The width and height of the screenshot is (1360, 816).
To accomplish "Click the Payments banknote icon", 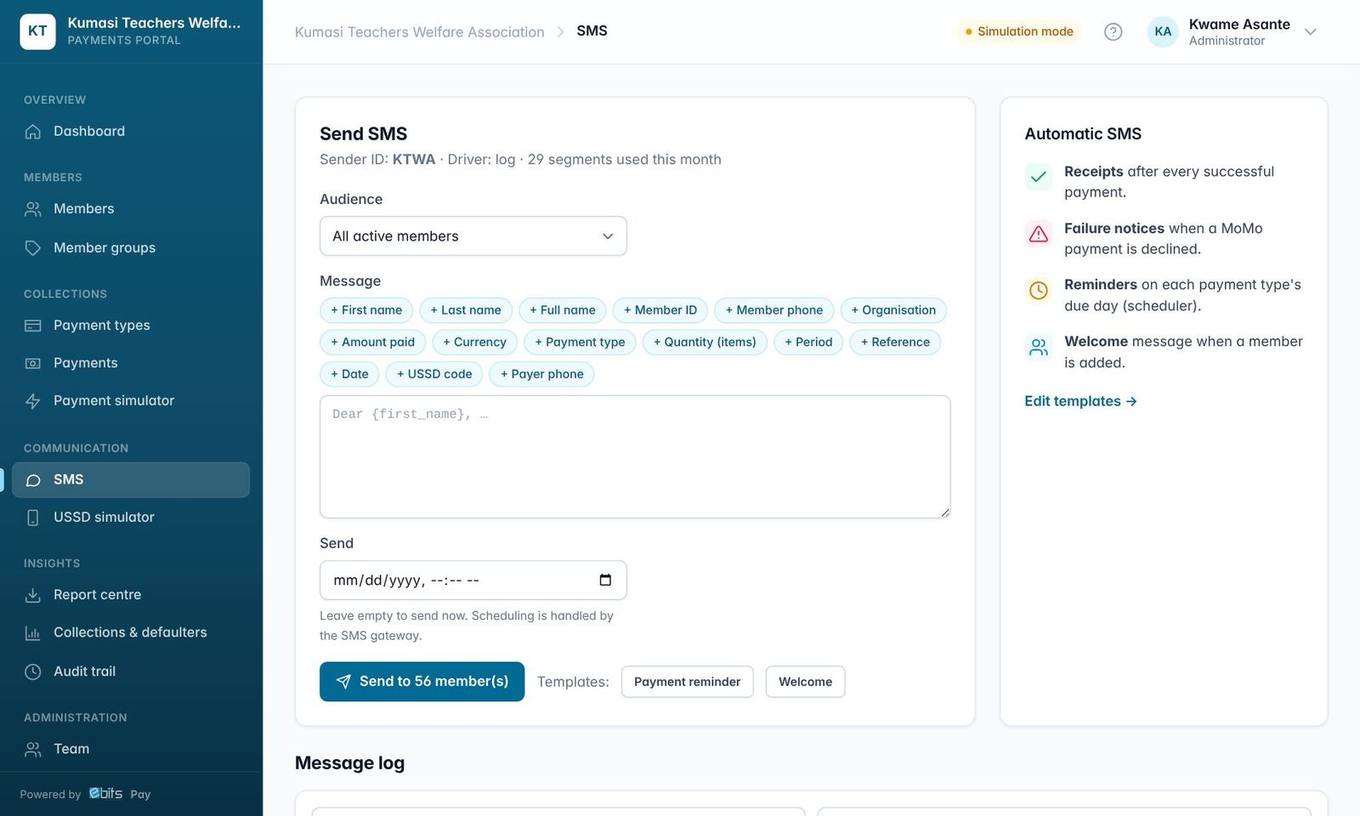I will [33, 363].
